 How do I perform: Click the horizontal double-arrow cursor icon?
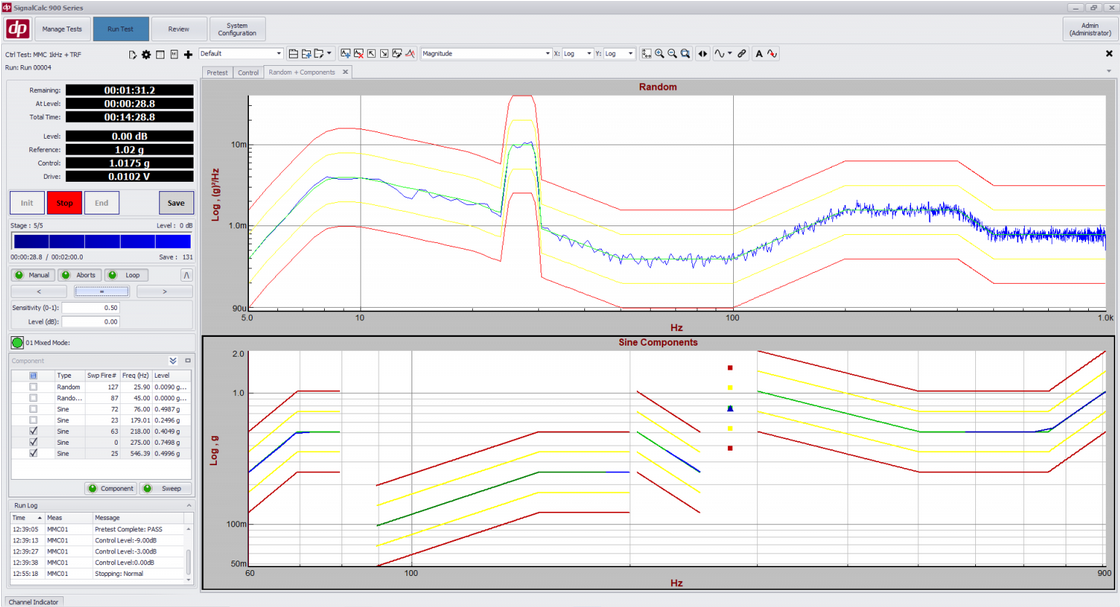click(702, 54)
